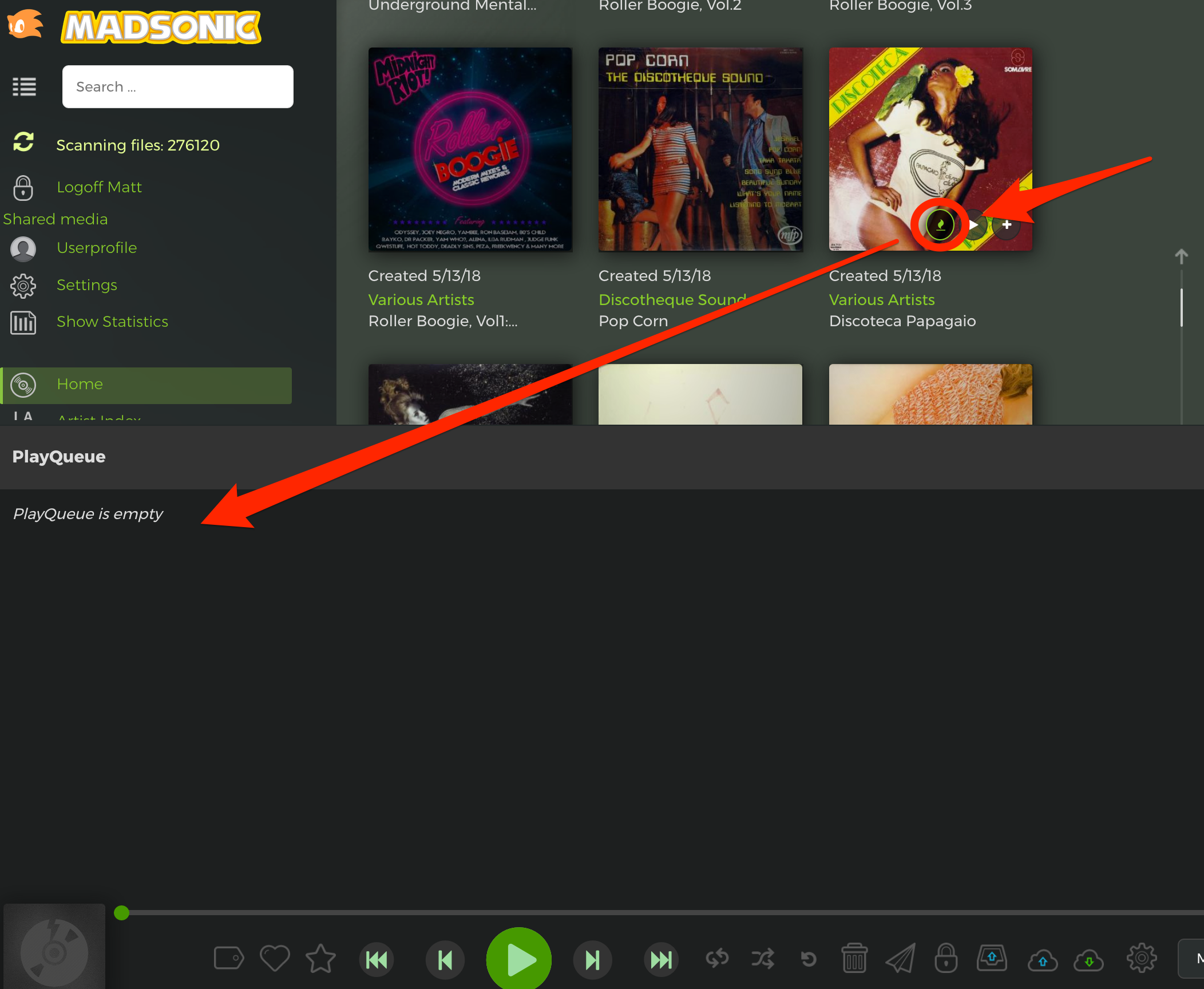
Task: Click Various Artists link under Discoteca Papagaio
Action: [882, 300]
